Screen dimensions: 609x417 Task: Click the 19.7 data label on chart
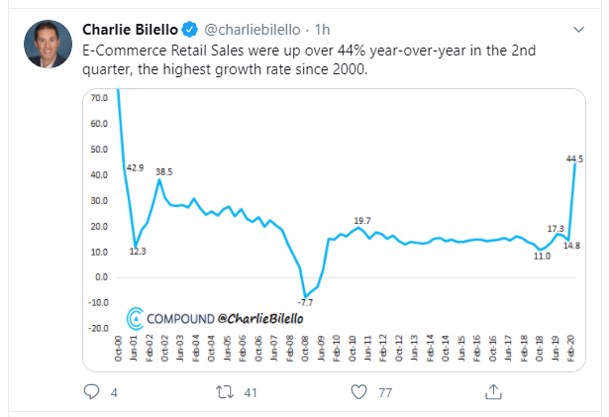tap(363, 220)
